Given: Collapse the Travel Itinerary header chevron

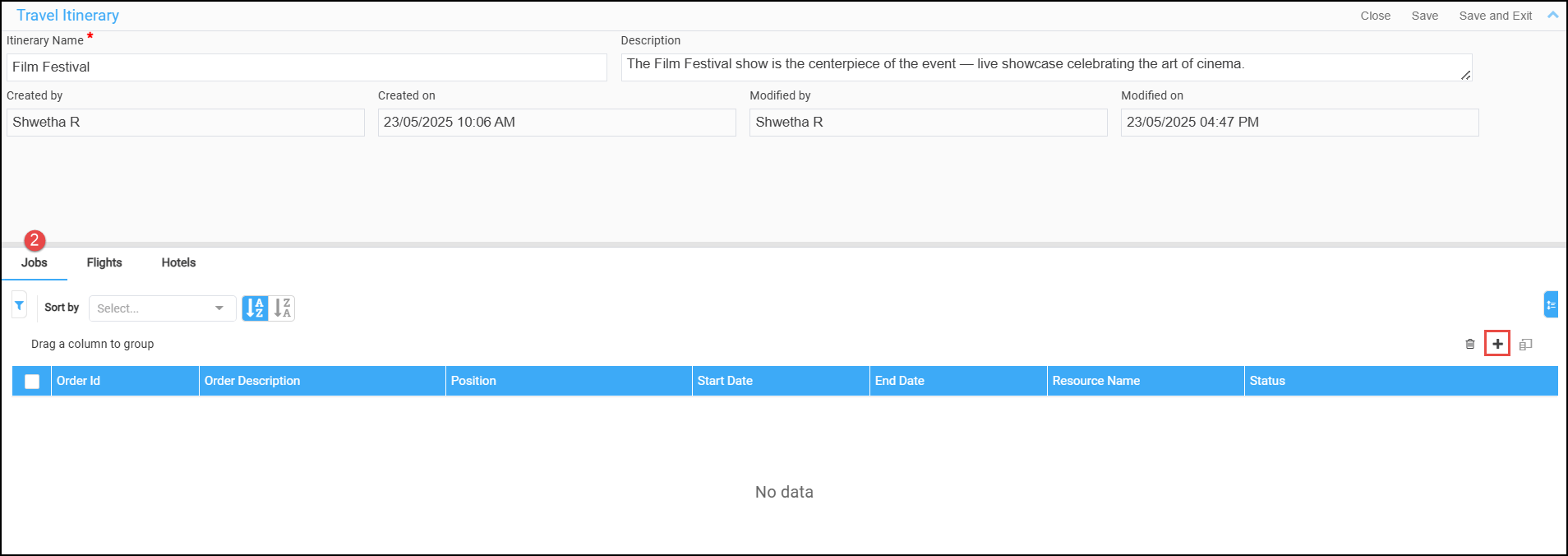Looking at the screenshot, I should [1552, 15].
